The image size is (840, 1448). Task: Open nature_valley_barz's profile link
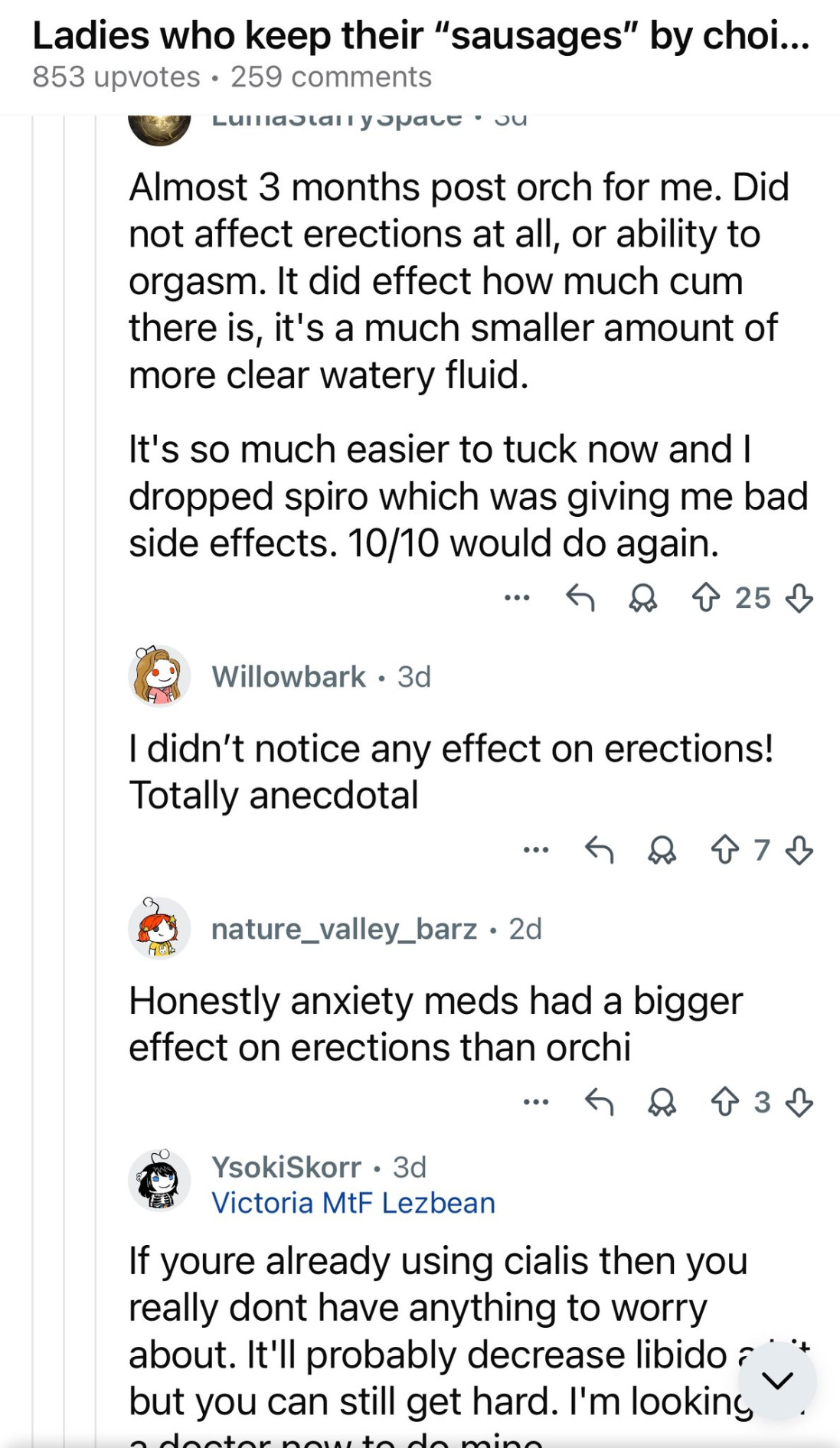[x=344, y=929]
